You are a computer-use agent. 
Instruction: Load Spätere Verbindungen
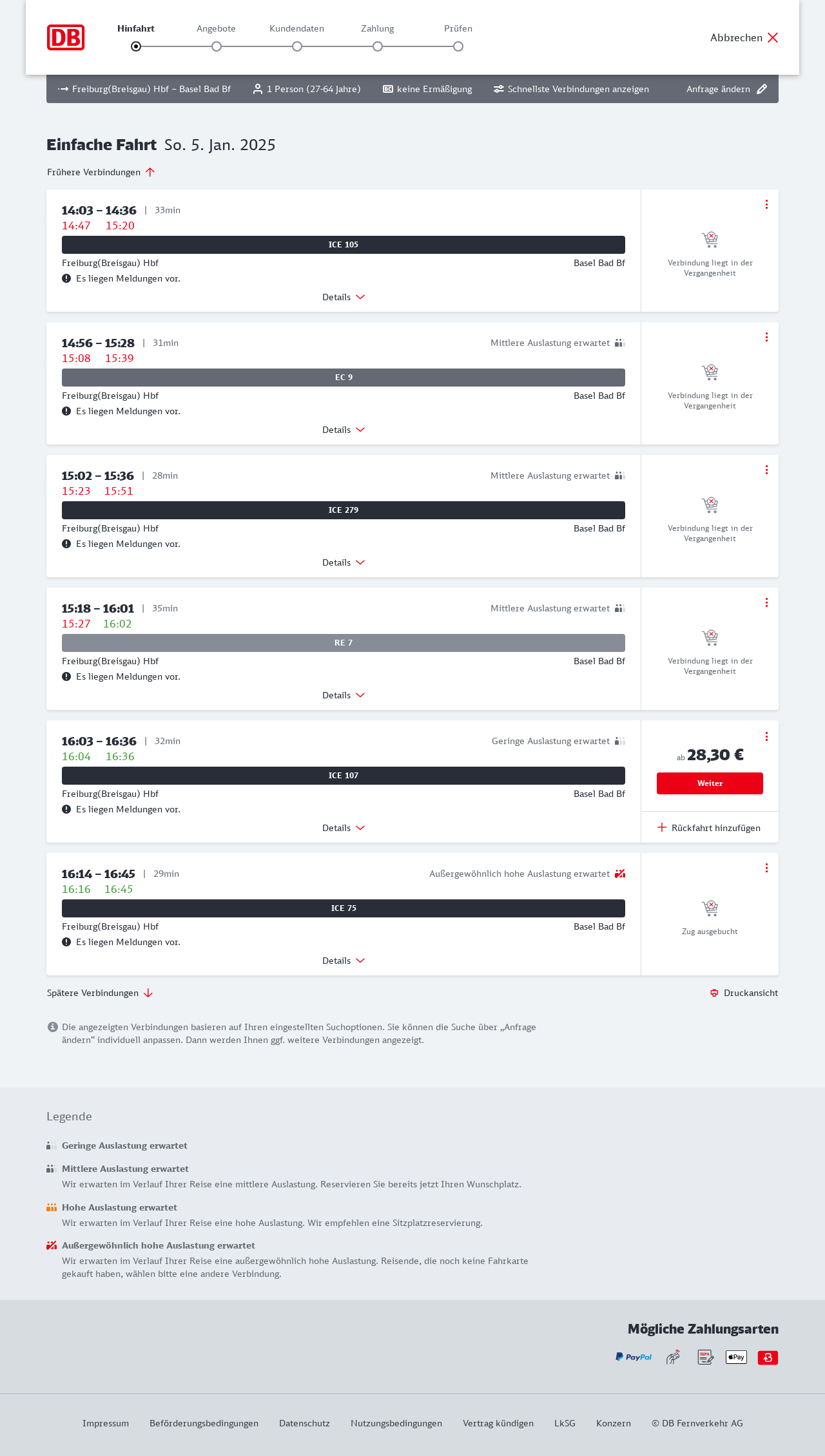pyautogui.click(x=99, y=993)
